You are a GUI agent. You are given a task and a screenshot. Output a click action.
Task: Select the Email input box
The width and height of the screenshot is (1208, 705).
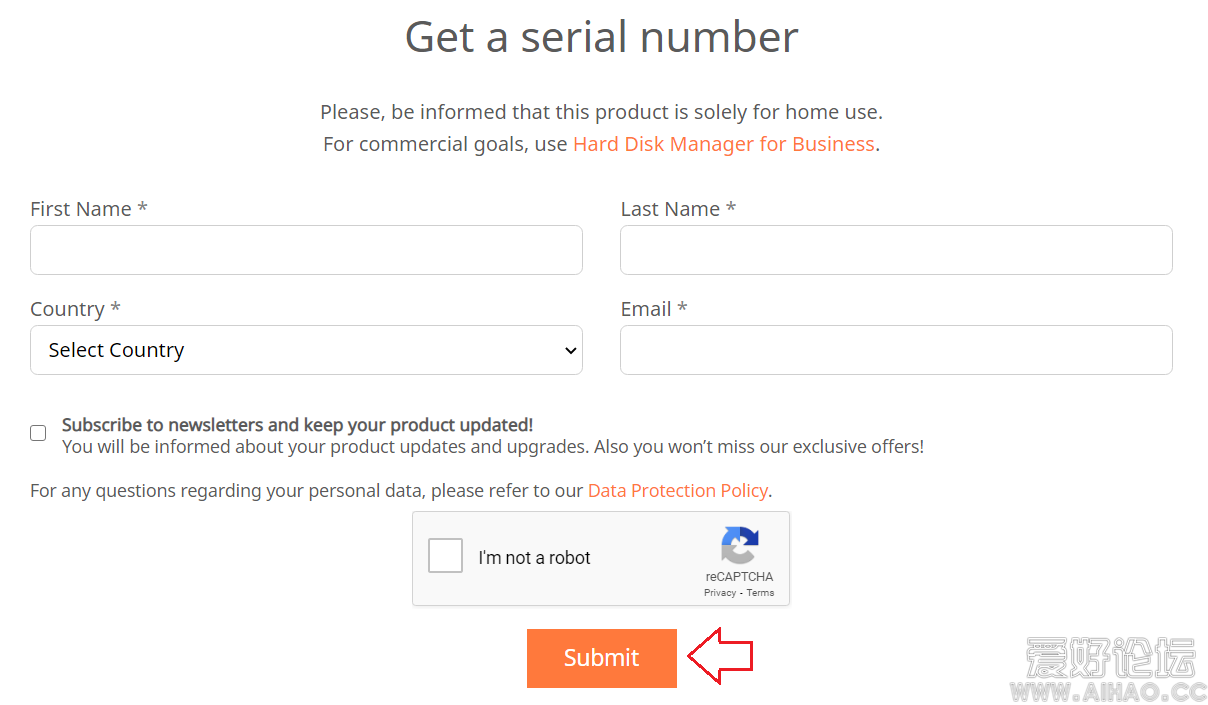(896, 350)
